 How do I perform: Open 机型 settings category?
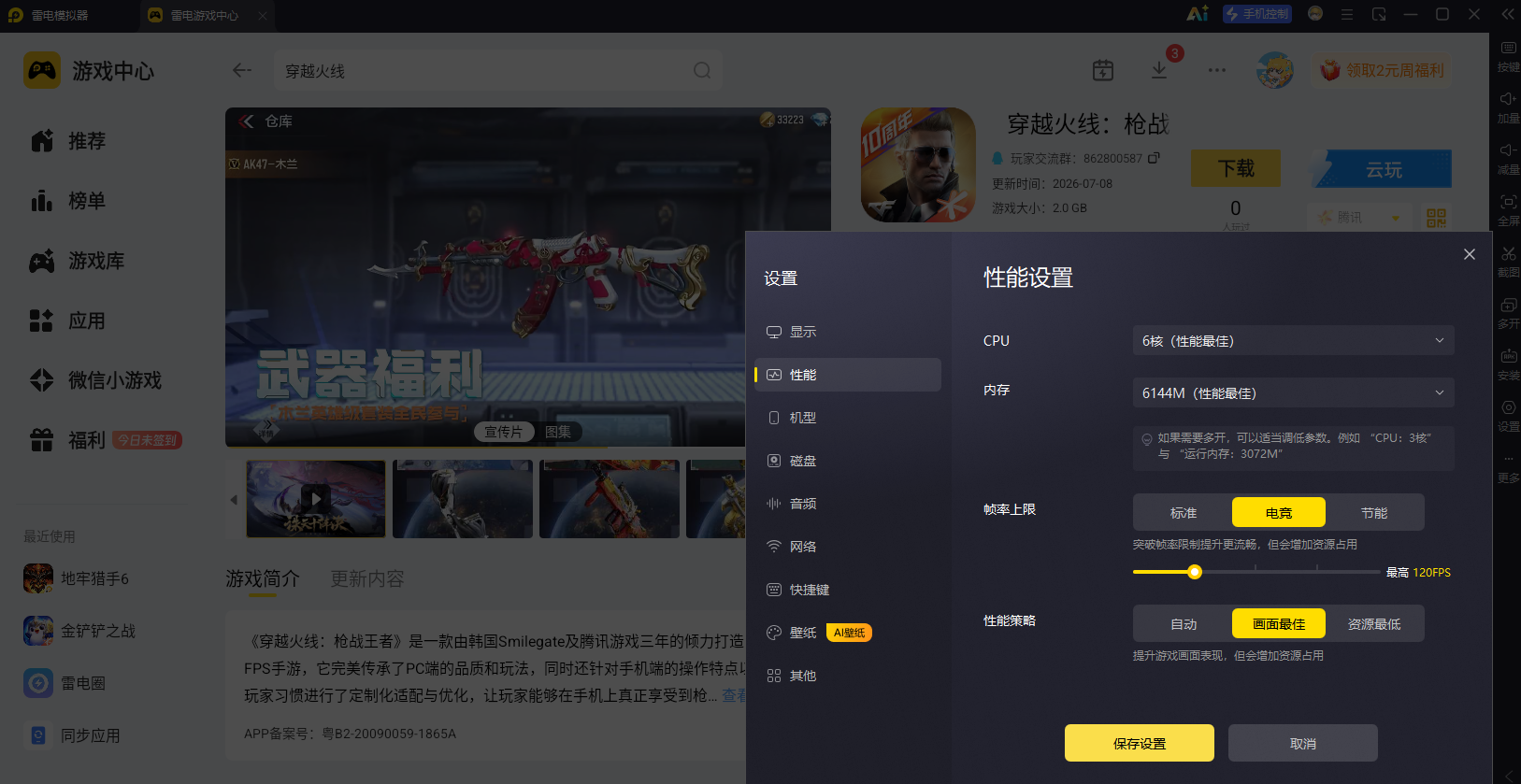[848, 418]
